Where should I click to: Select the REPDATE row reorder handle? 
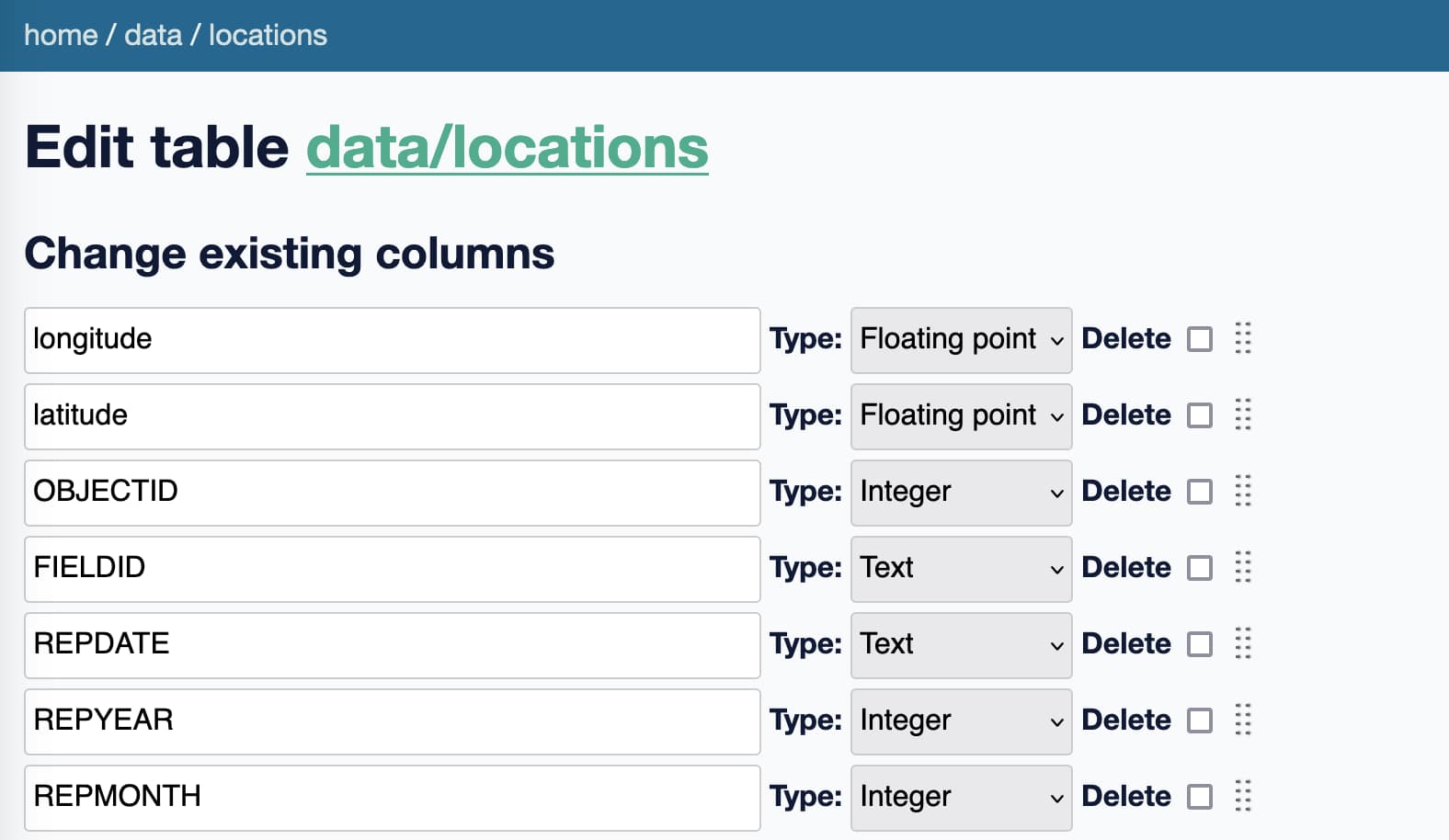(x=1243, y=644)
